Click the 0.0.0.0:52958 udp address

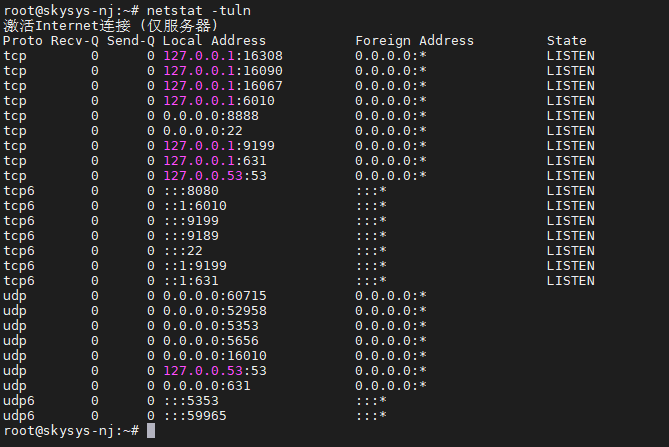pos(215,311)
